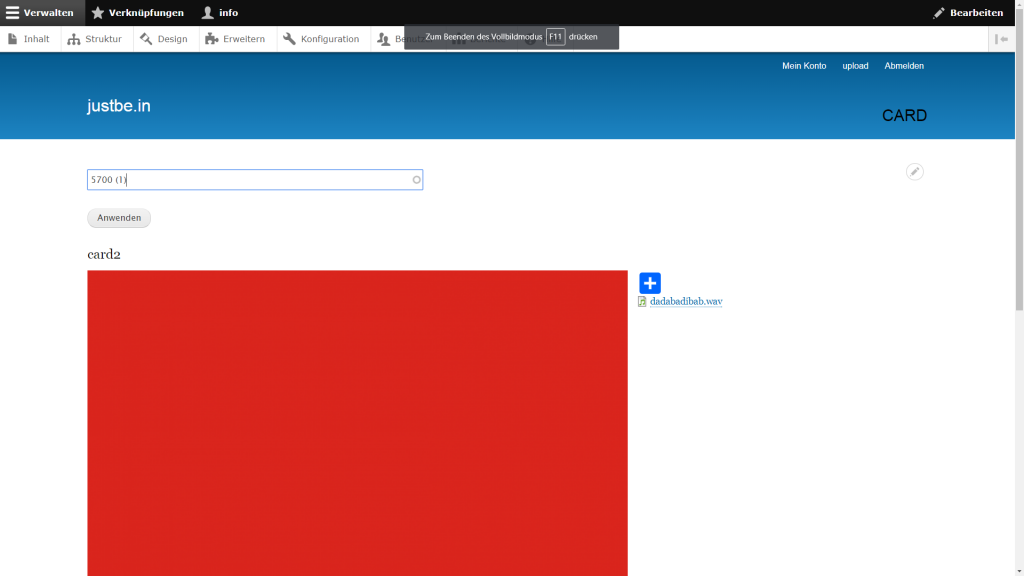Click the pencil contextual edit icon
The image size is (1024, 576).
[914, 171]
